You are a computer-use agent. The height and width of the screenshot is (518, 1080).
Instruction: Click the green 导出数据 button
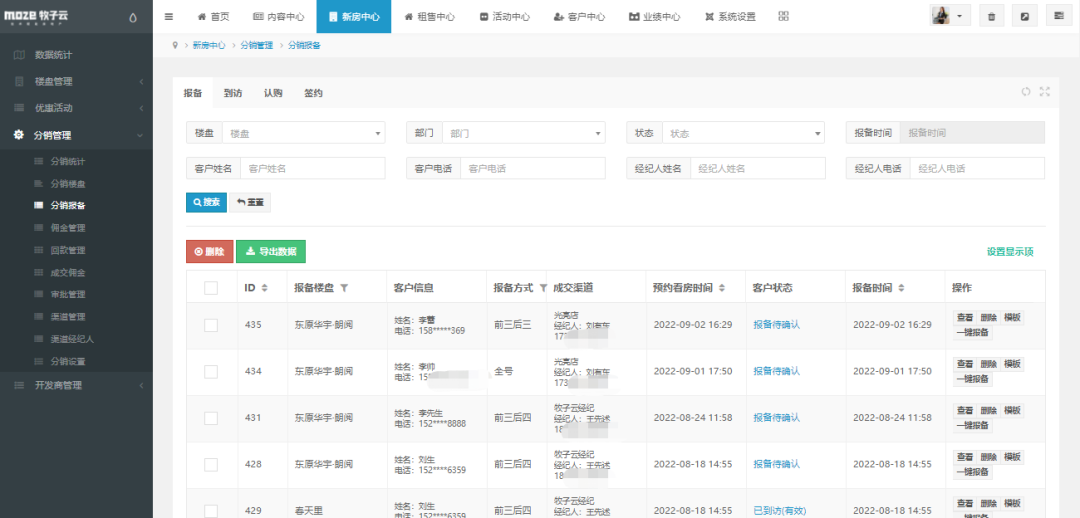270,252
